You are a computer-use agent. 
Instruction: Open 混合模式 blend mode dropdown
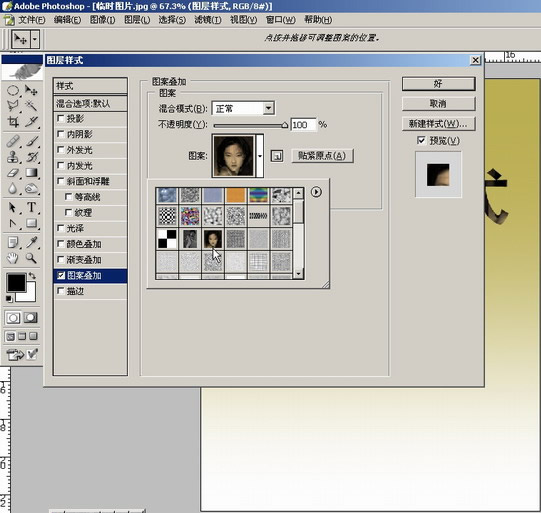(x=268, y=109)
